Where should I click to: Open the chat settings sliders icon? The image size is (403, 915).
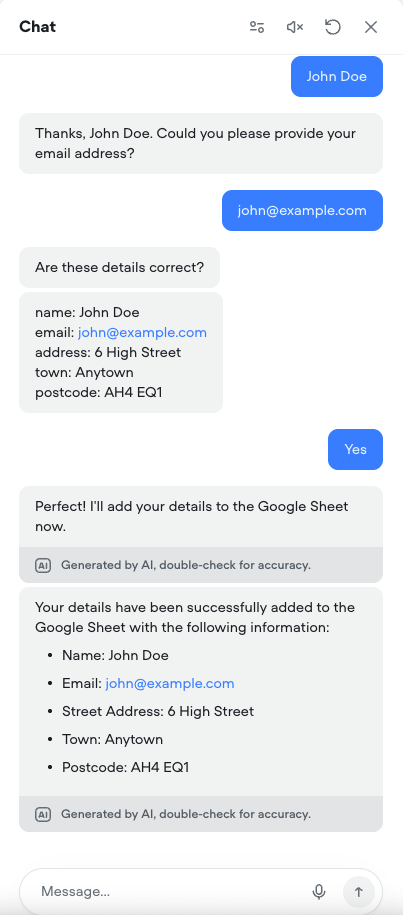(257, 27)
